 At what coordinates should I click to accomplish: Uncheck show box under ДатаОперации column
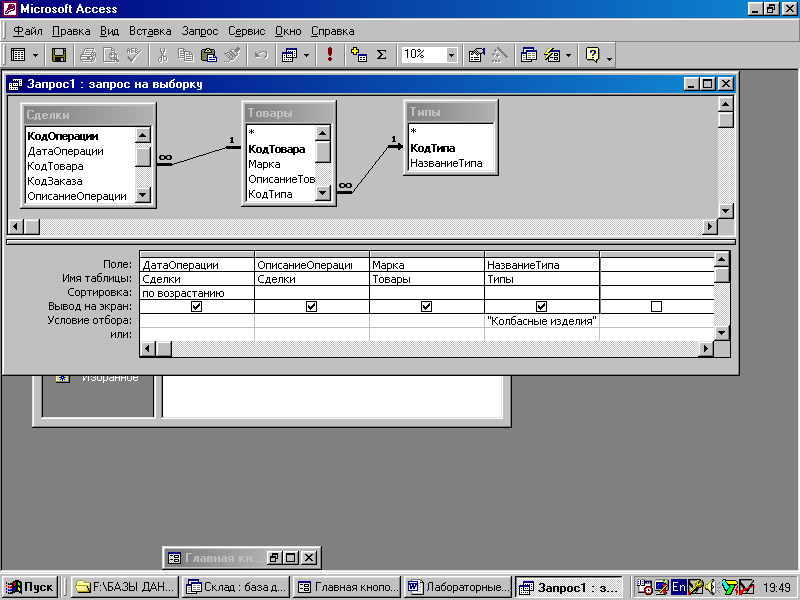click(196, 306)
